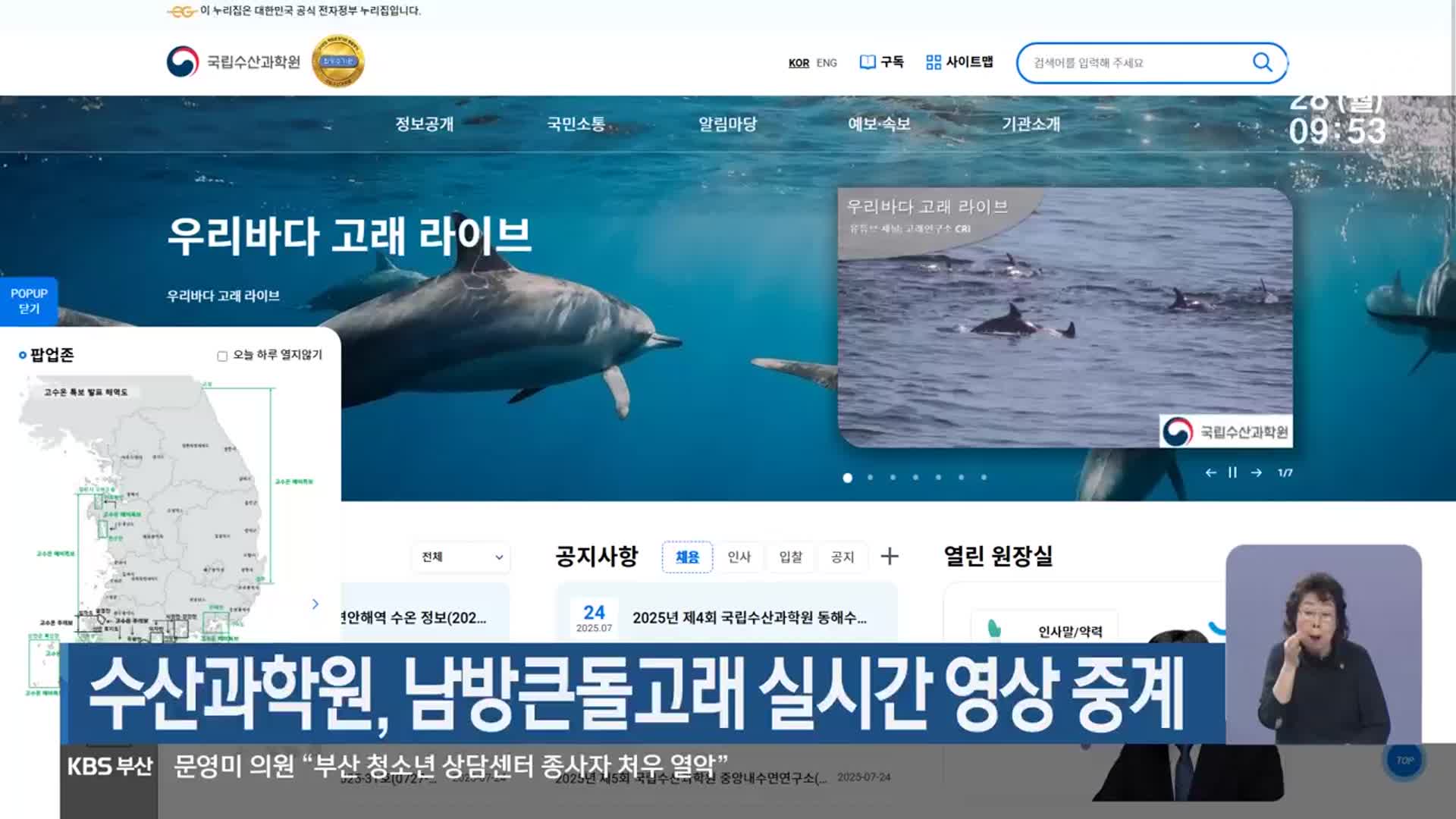Select the 입찰 notice tab
The image size is (1456, 819).
(x=790, y=557)
